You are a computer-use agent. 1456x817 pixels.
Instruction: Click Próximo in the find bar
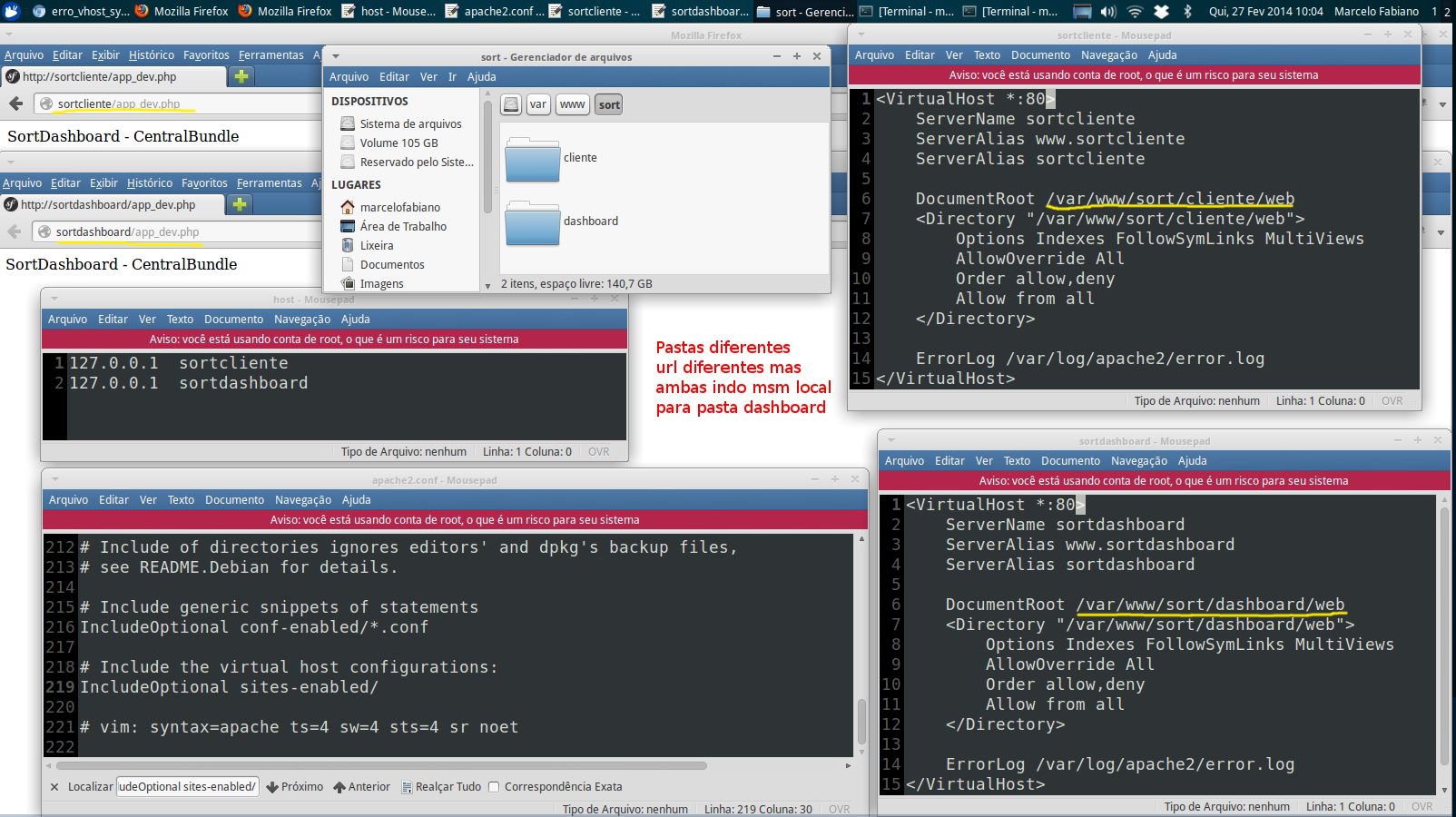295,787
